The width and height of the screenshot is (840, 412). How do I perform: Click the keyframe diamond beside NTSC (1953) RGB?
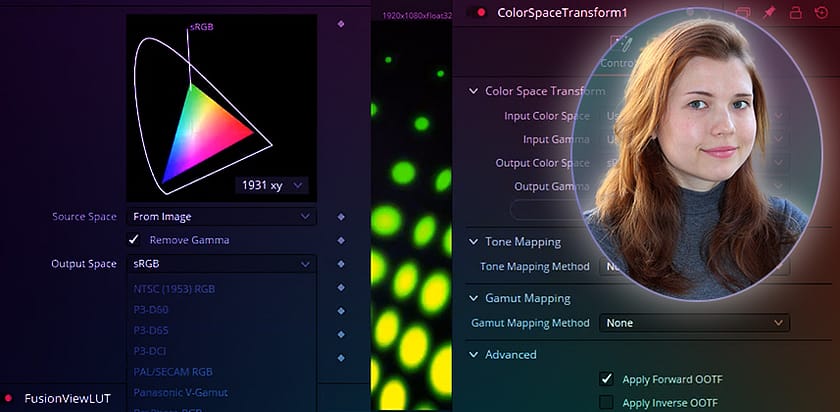pyautogui.click(x=341, y=288)
